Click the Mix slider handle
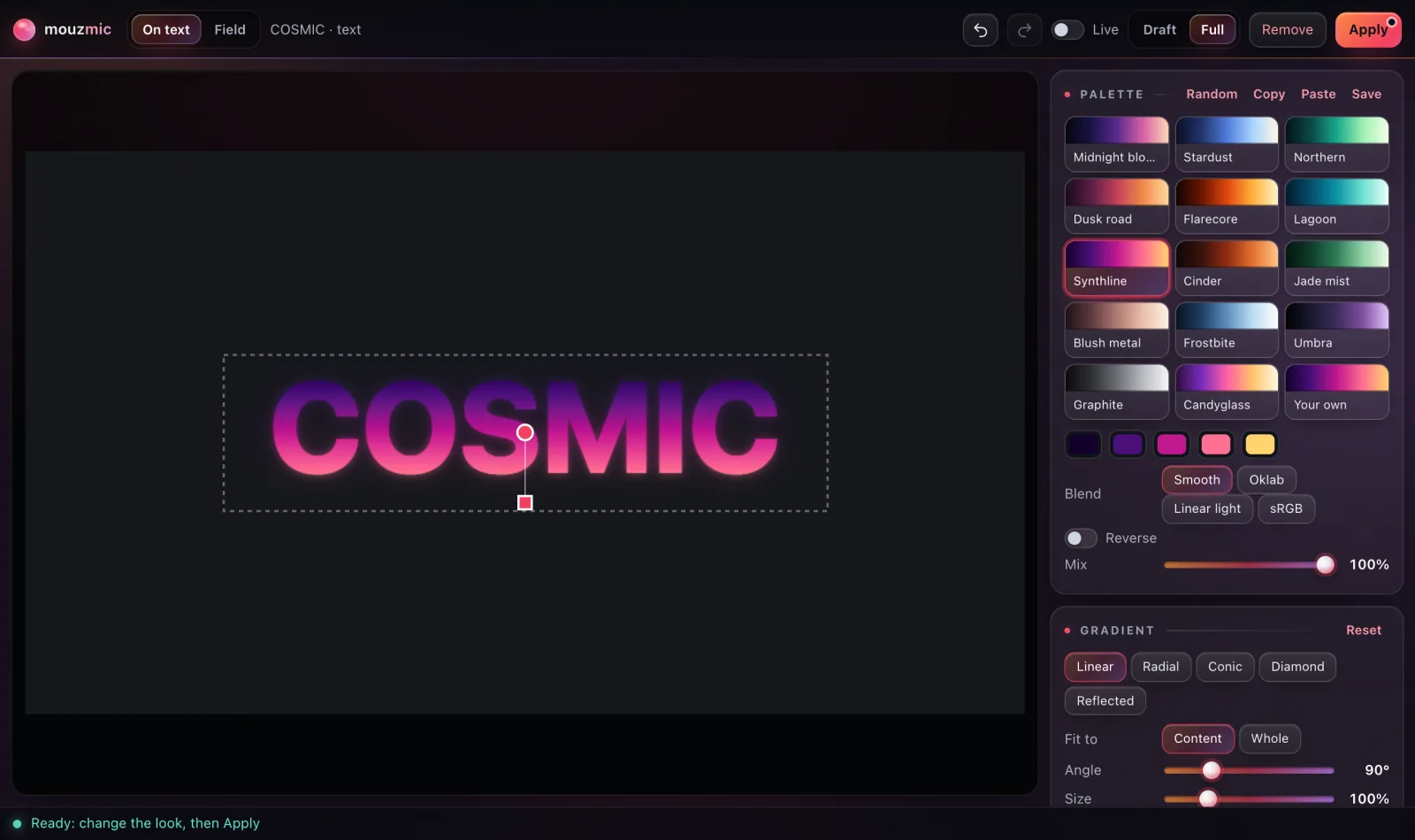 [1325, 565]
